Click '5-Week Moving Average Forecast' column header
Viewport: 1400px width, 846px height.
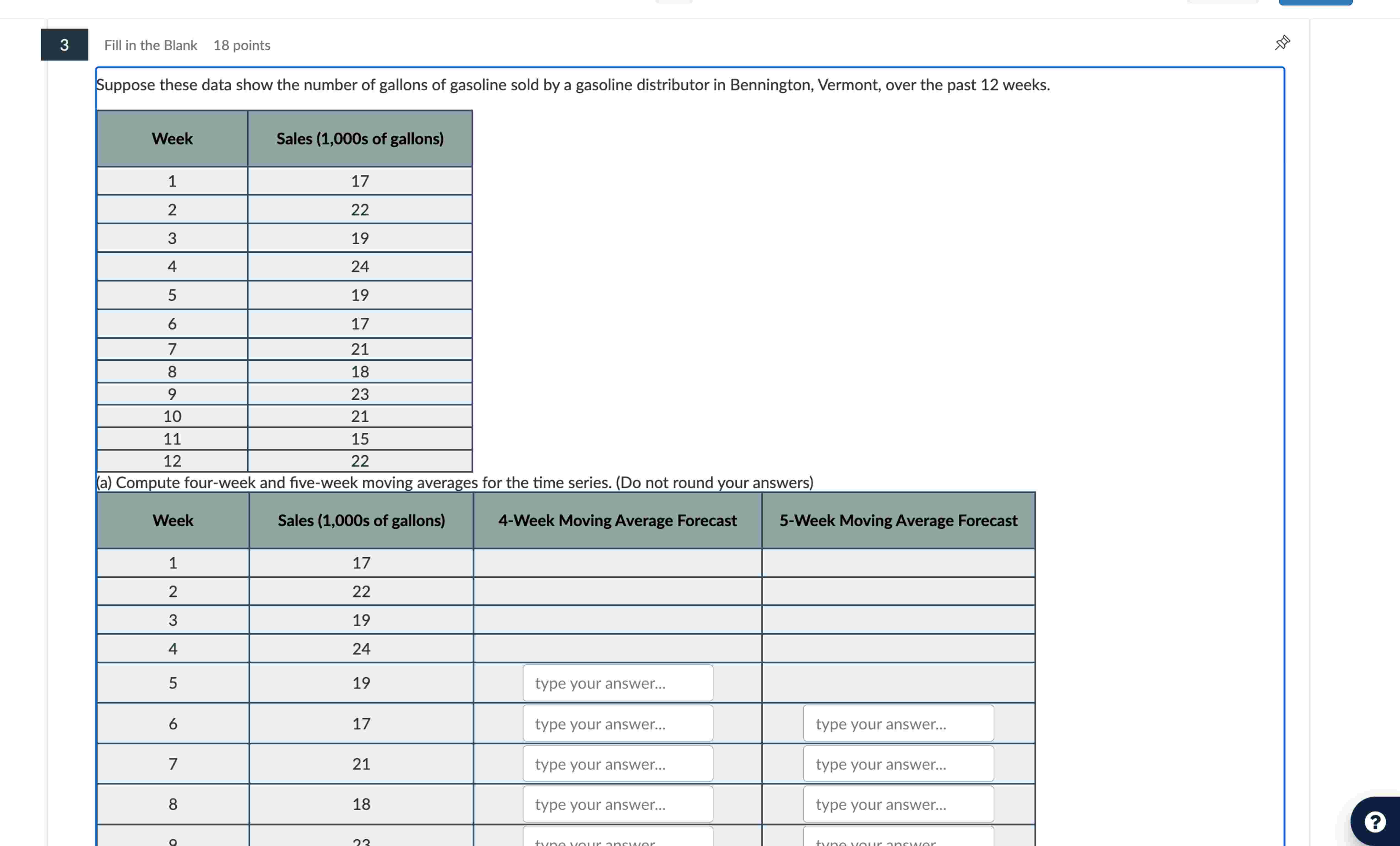[x=898, y=520]
